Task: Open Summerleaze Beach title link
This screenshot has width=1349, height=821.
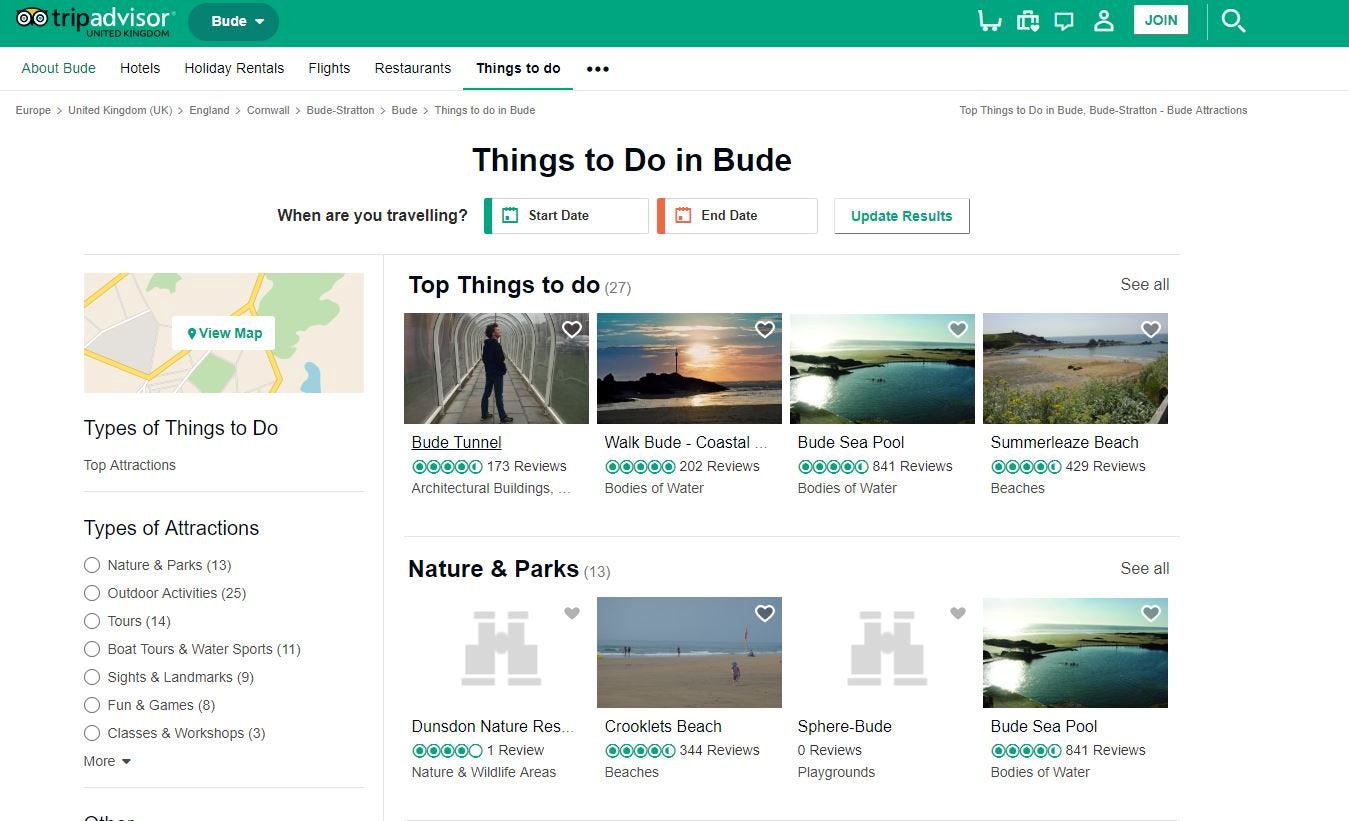Action: click(x=1065, y=442)
